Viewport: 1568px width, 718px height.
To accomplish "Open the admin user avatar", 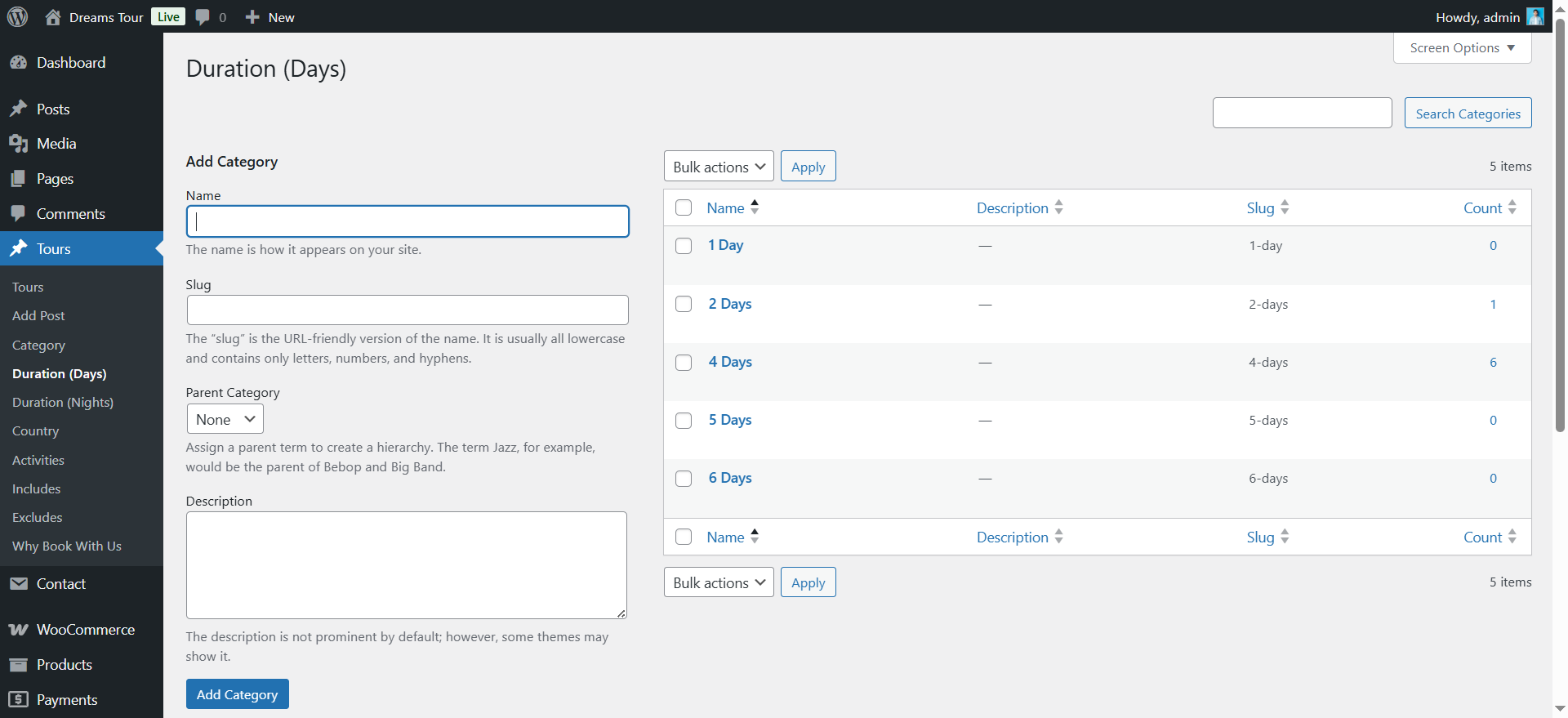I will 1535,17.
